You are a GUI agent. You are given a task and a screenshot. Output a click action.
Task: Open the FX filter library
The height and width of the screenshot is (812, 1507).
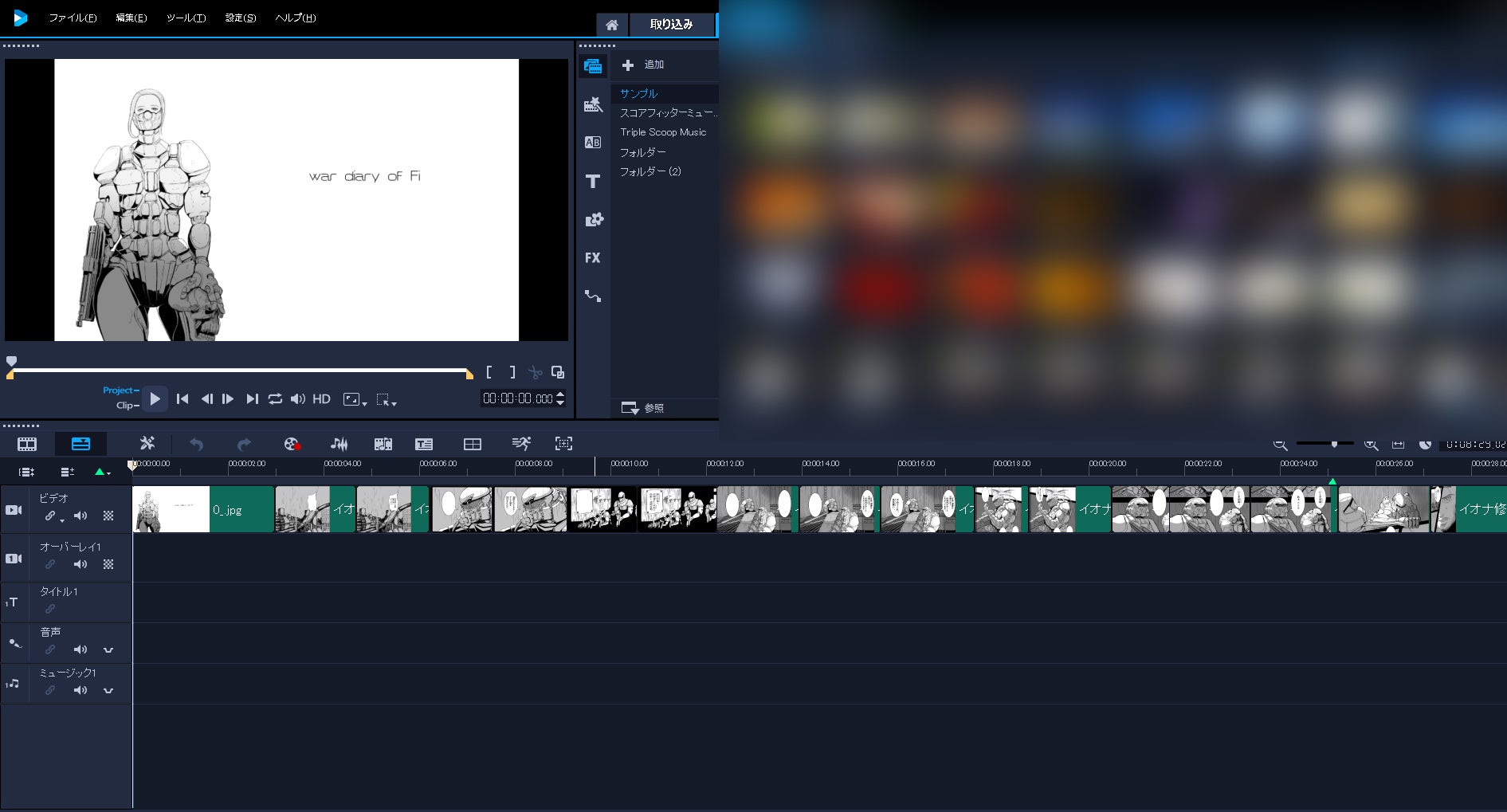592,258
